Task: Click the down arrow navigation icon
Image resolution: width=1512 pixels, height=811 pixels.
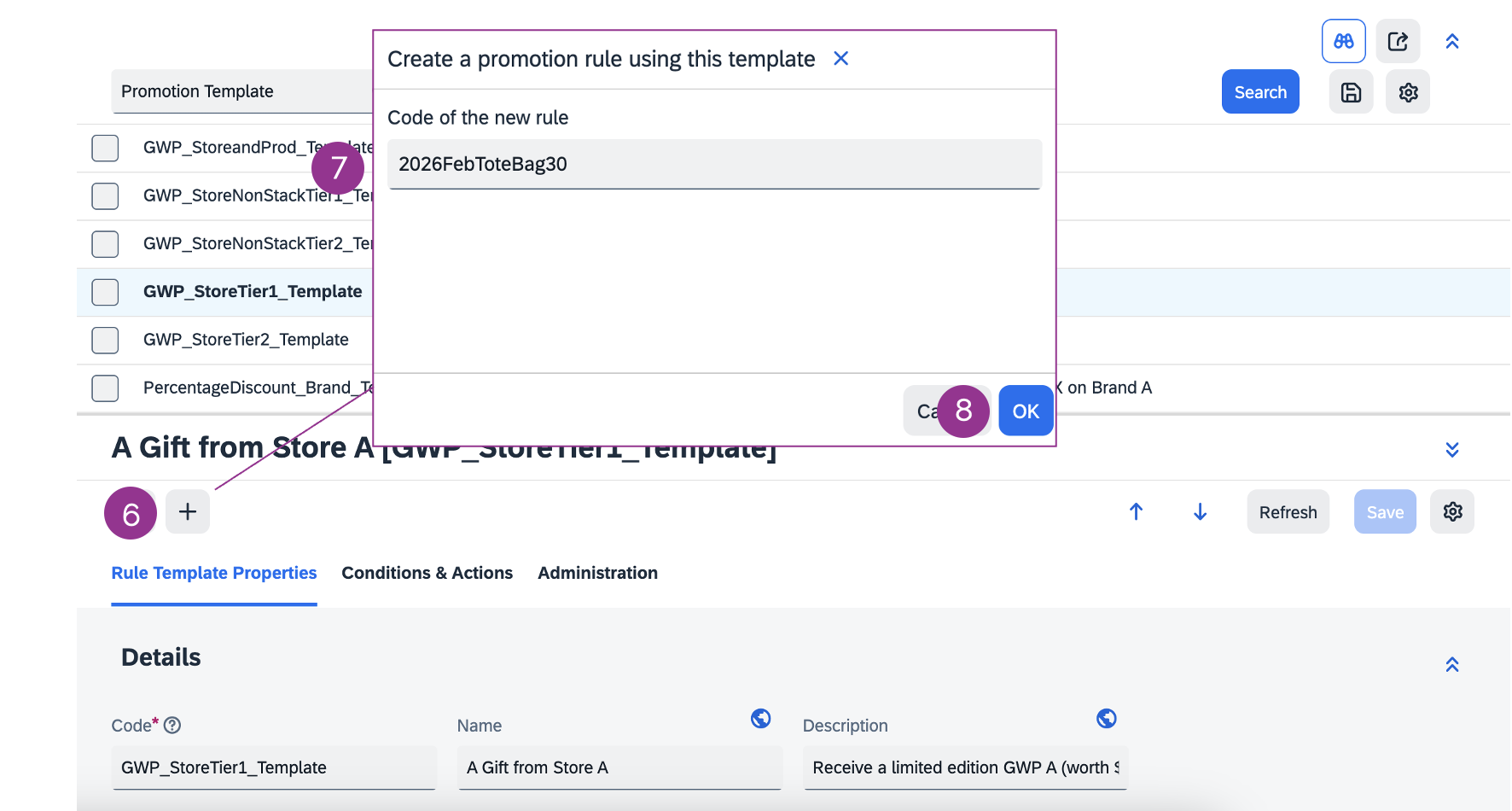Action: (1200, 511)
